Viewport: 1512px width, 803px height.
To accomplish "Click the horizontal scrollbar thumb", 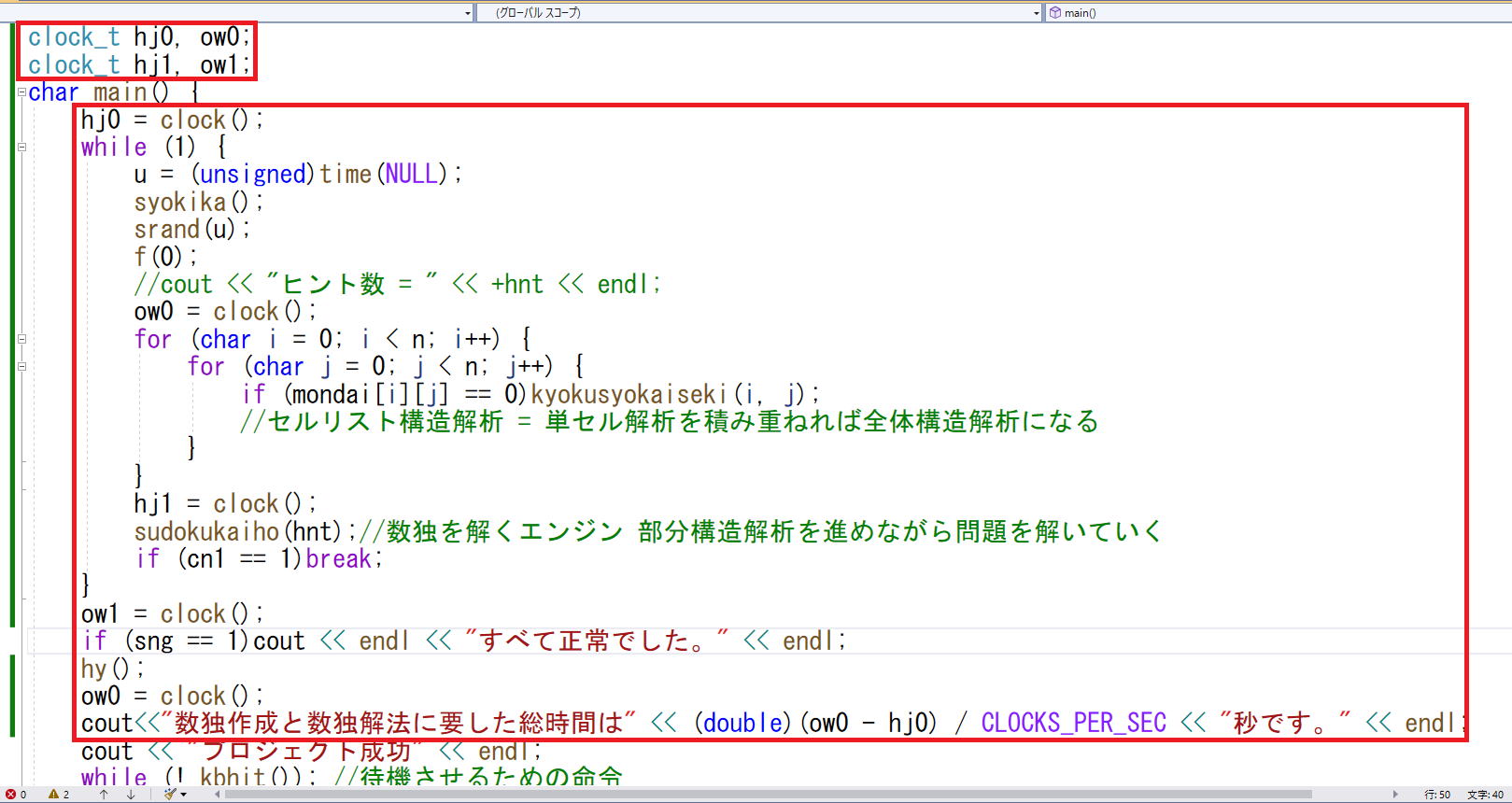I will [766, 795].
